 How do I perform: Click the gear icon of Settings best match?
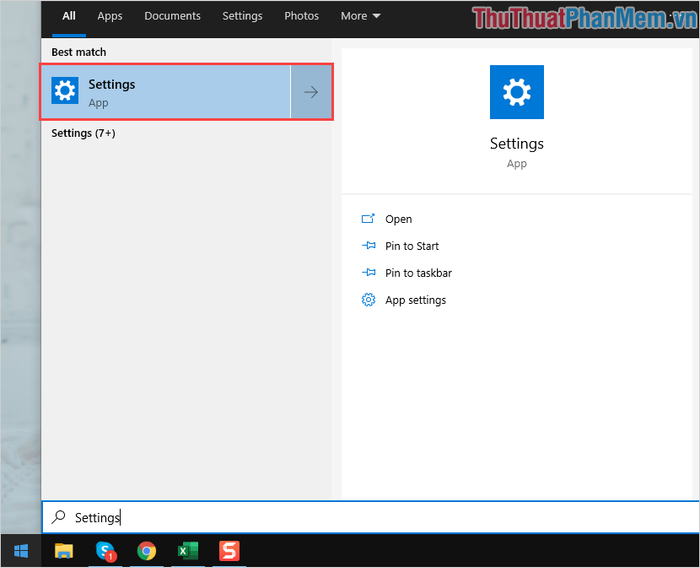click(x=65, y=91)
